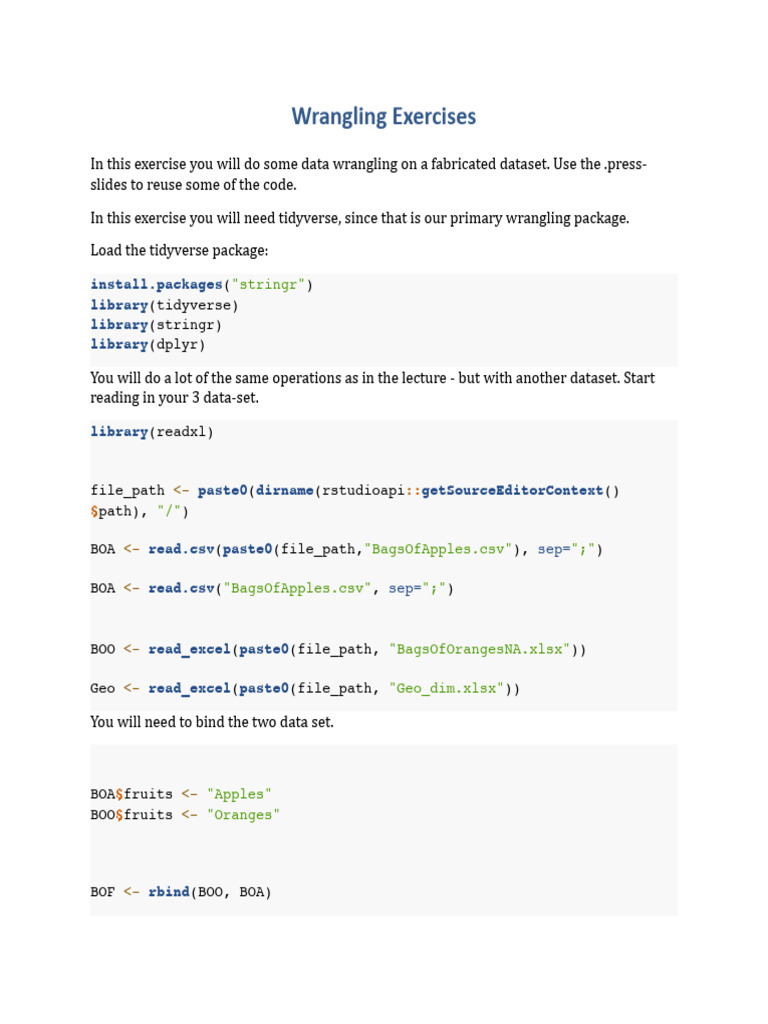The width and height of the screenshot is (768, 1024).
Task: Click the BOO$fruits "Oranges" assignment line
Action: click(185, 815)
